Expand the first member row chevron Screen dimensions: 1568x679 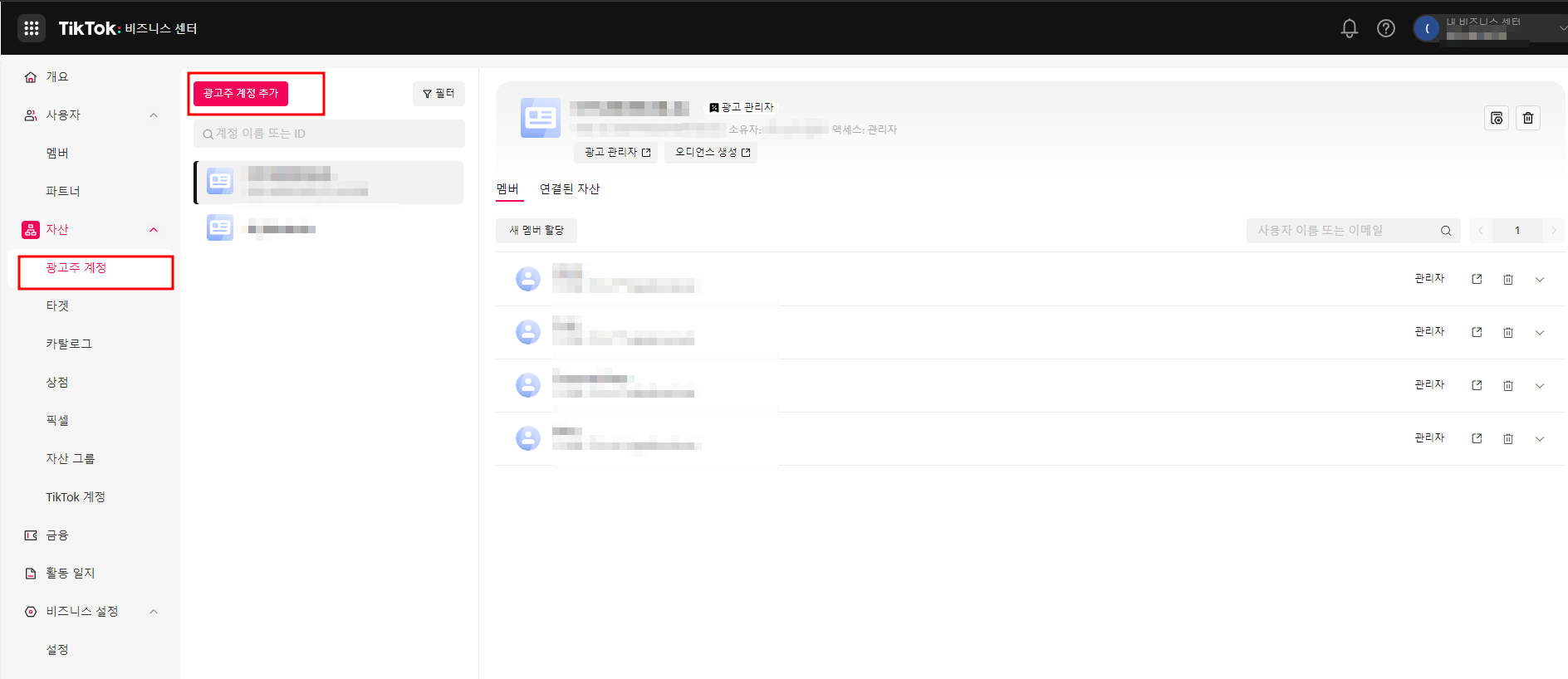[1540, 280]
